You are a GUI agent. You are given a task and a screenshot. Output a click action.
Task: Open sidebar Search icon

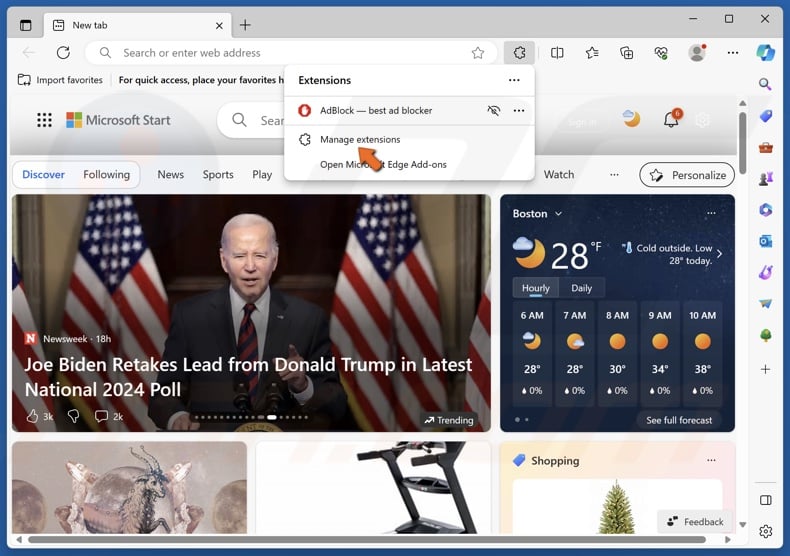tap(765, 84)
